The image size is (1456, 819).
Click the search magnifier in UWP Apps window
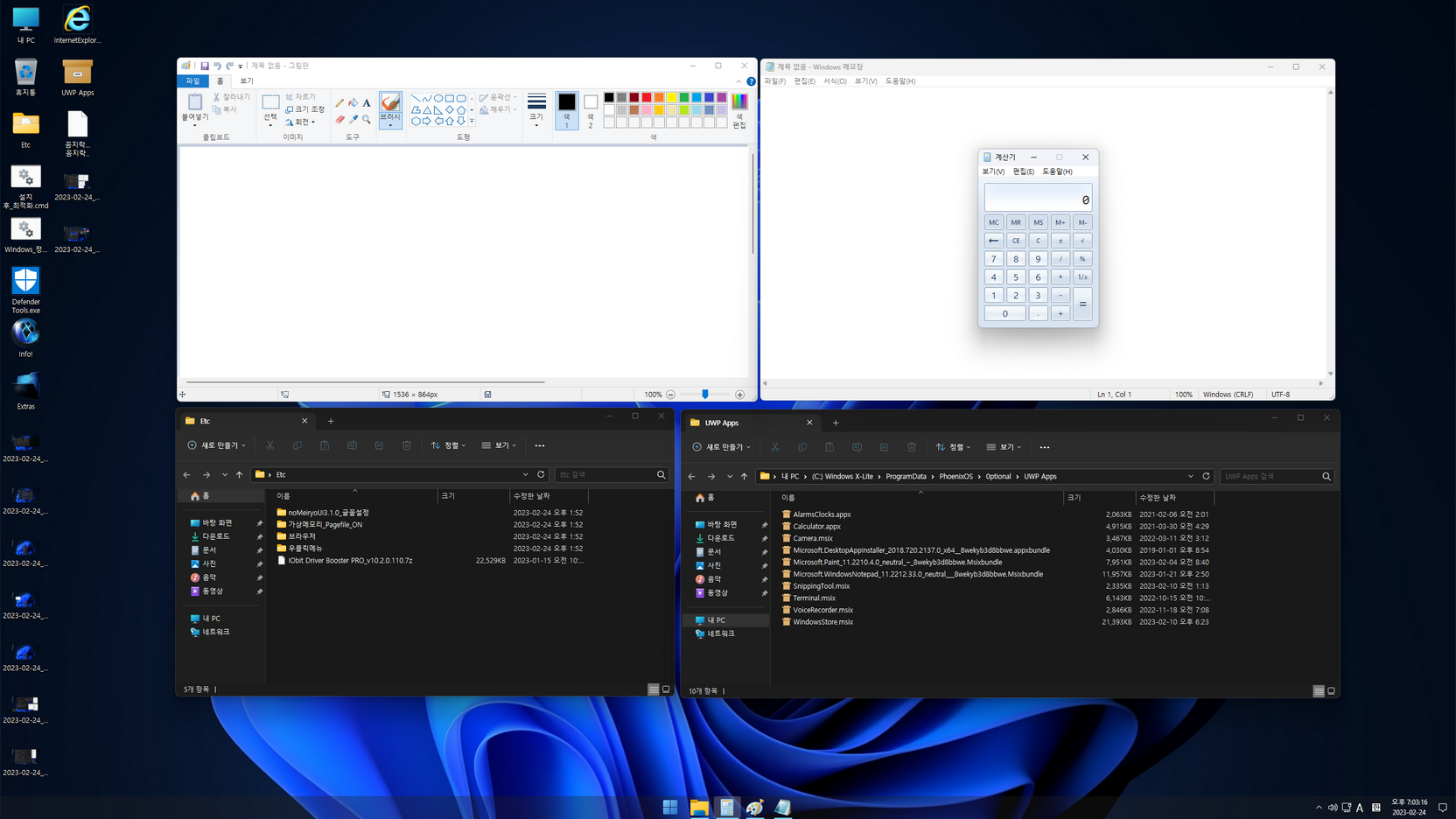(1326, 477)
